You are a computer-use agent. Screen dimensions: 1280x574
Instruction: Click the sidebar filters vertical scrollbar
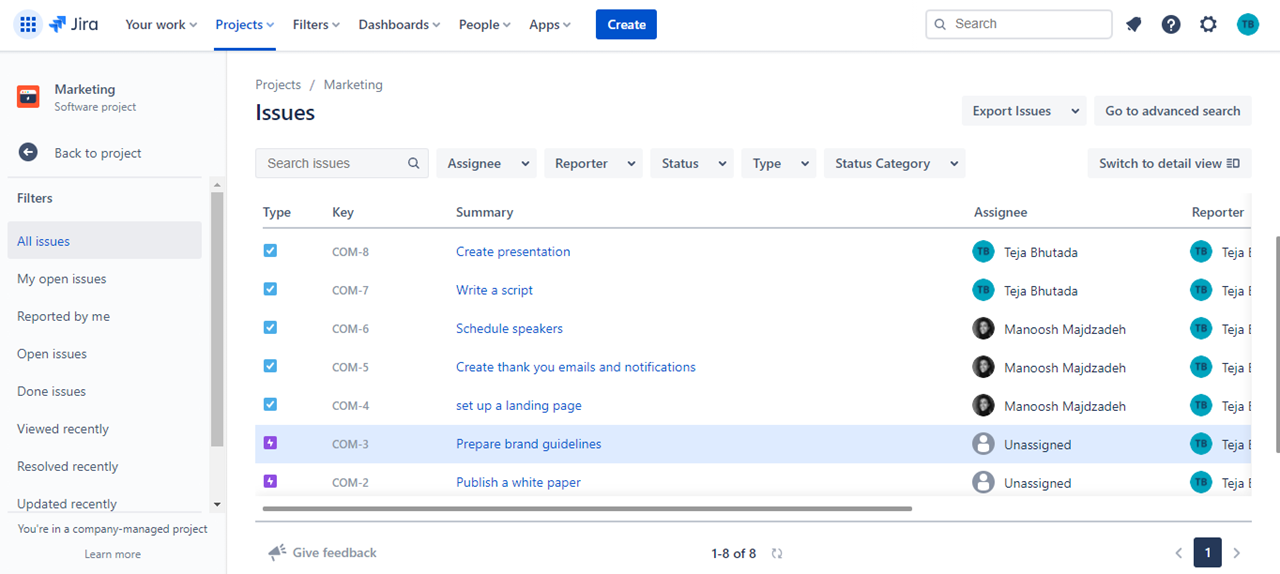(217, 320)
